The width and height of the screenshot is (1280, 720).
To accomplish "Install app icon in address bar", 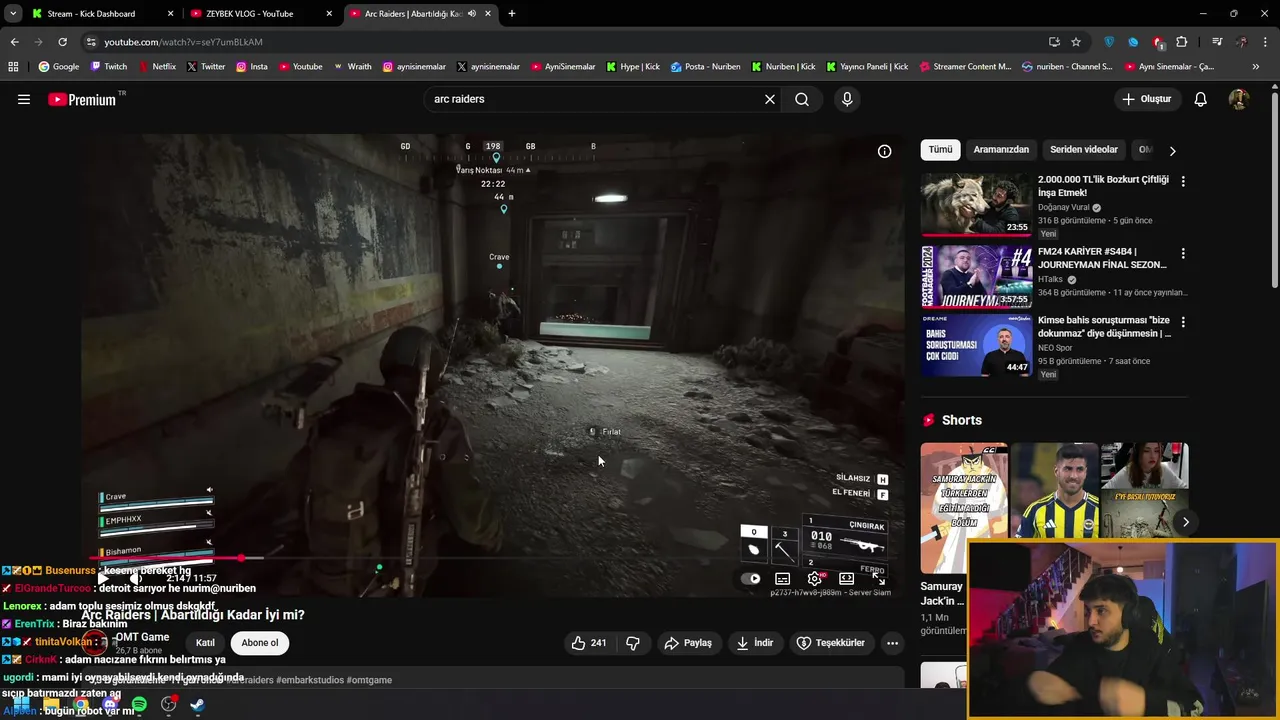I will pos(1054,42).
